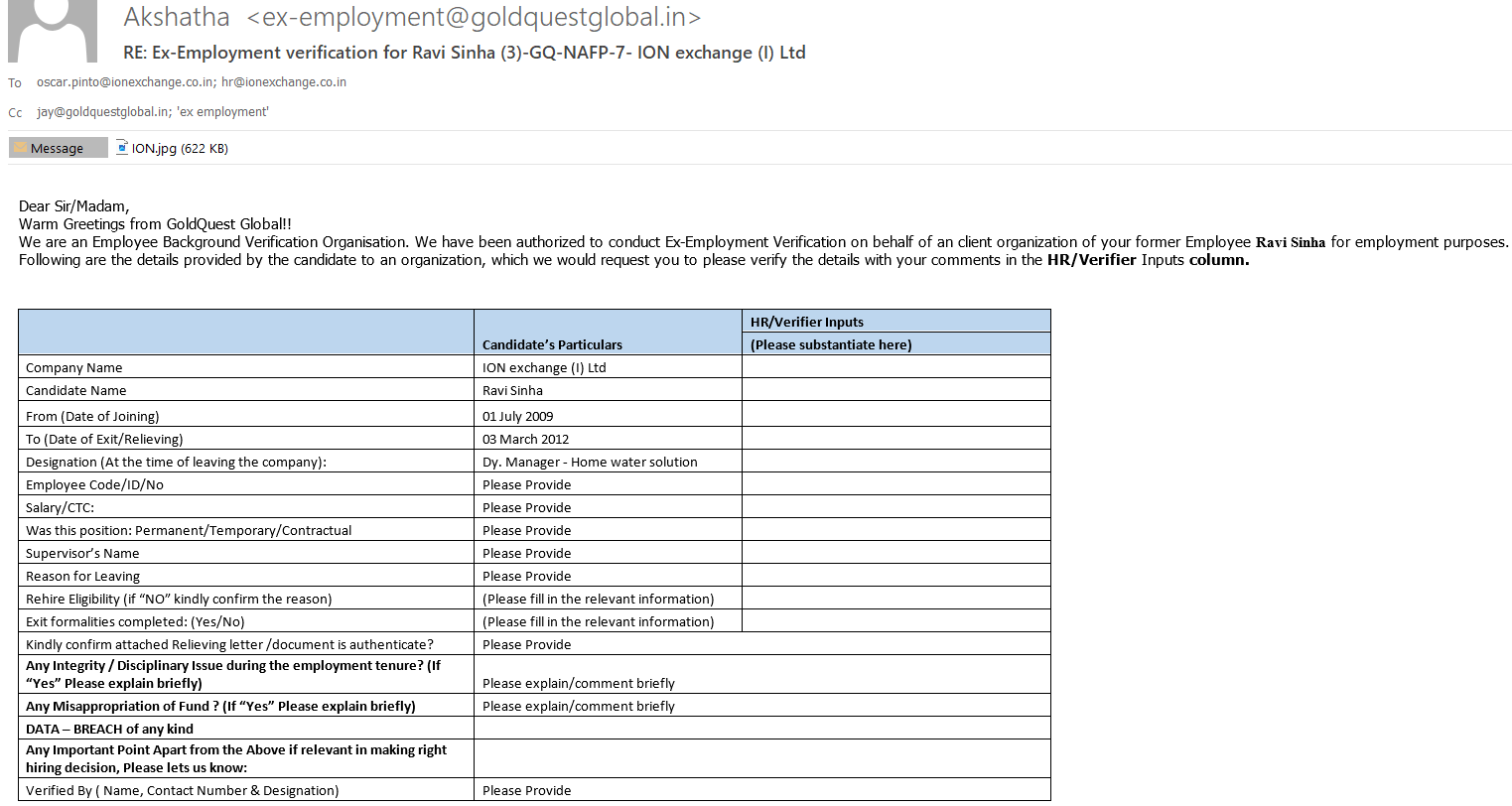Image resolution: width=1512 pixels, height=806 pixels.
Task: Click the 'Candidate Name' row label
Action: (76, 390)
